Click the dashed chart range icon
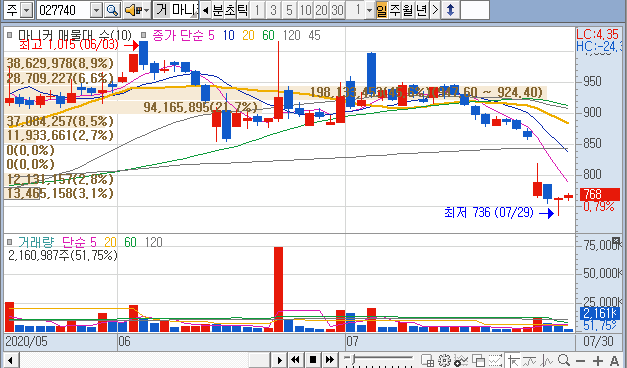The width and height of the screenshot is (627, 368). click(495, 361)
